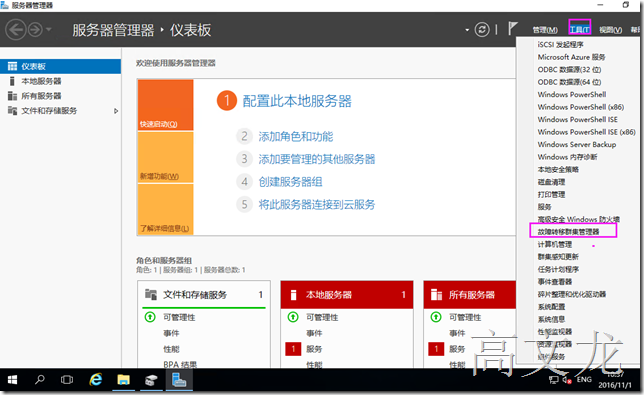Image resolution: width=644 pixels, height=395 pixels.
Task: Select 磁盘清理 menu entry
Action: pos(551,182)
